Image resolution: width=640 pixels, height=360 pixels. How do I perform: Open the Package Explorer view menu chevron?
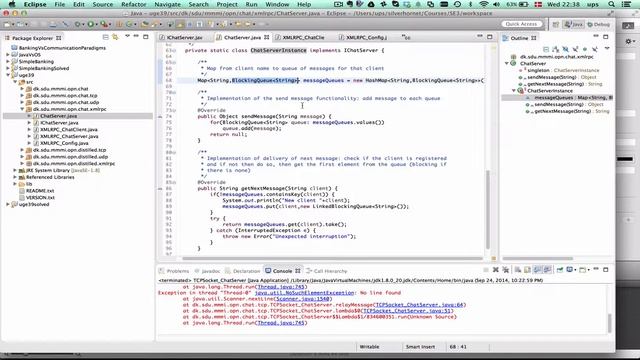click(127, 37)
